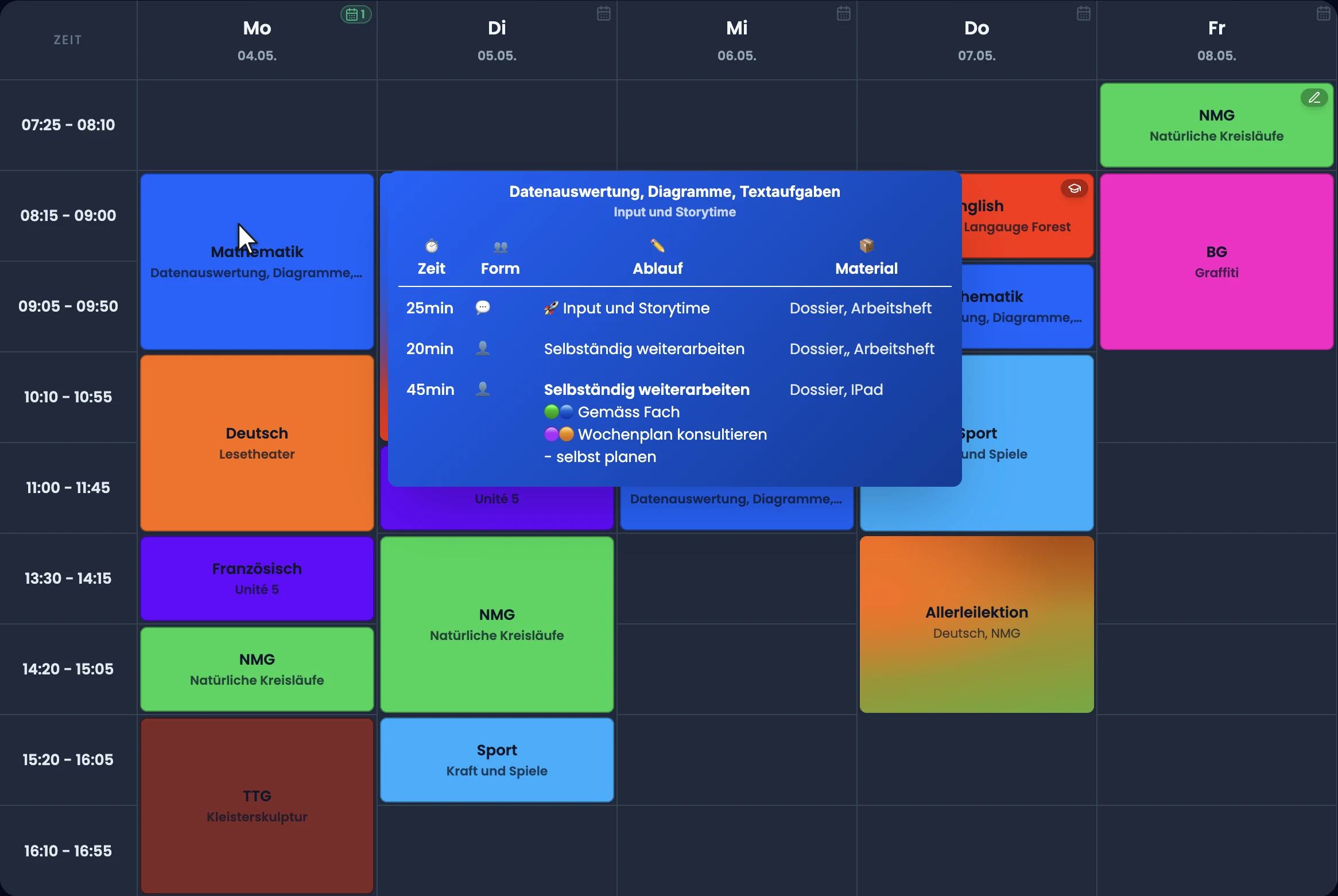Open Friday's calendar icon in header
This screenshot has width=1338, height=896.
pos(1323,13)
